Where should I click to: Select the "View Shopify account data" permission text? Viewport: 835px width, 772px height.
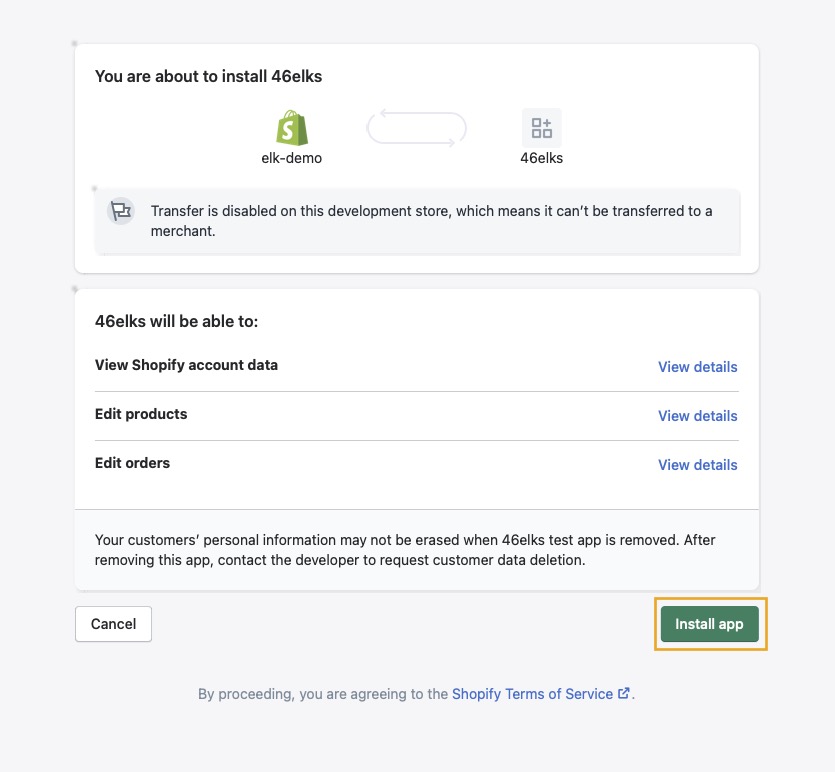coord(186,365)
